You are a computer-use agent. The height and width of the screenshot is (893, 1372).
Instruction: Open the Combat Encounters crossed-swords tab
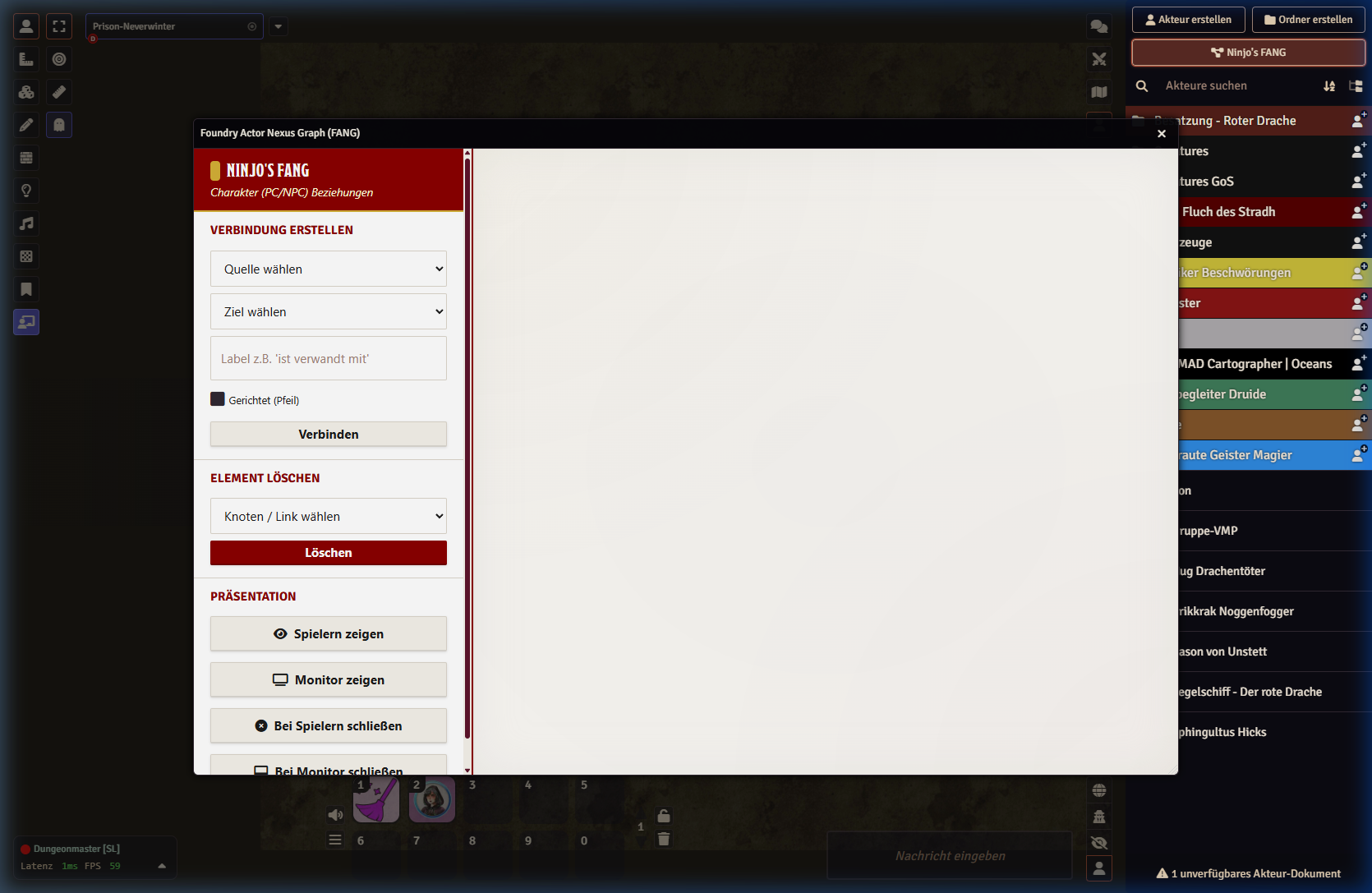1099,59
